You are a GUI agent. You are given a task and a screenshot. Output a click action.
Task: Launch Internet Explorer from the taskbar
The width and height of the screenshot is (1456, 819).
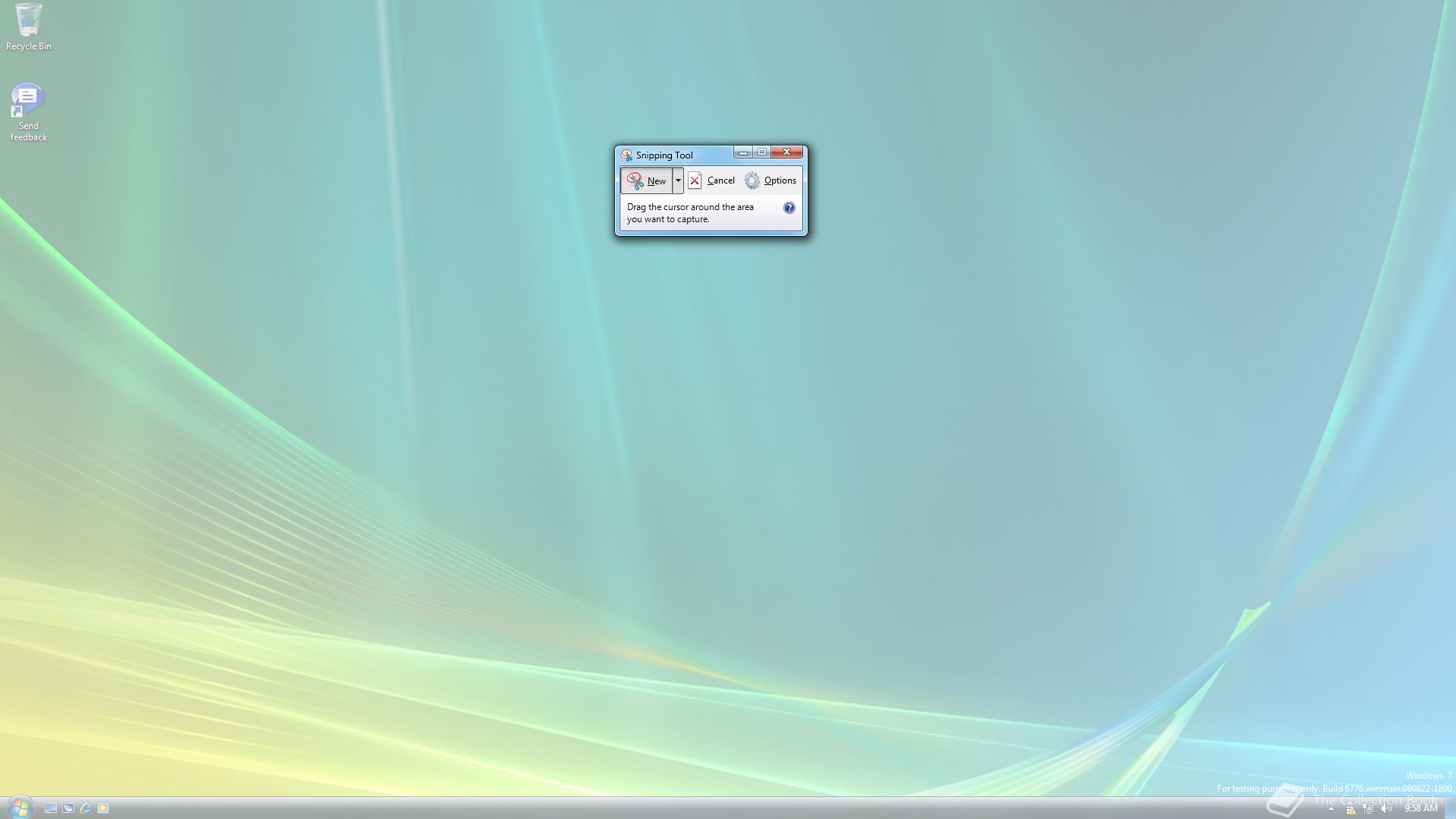click(x=86, y=808)
